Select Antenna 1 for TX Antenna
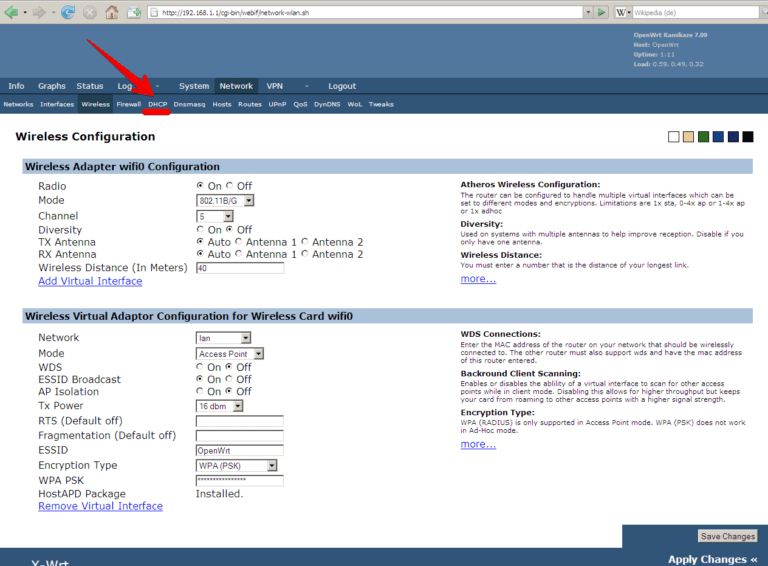 238,242
